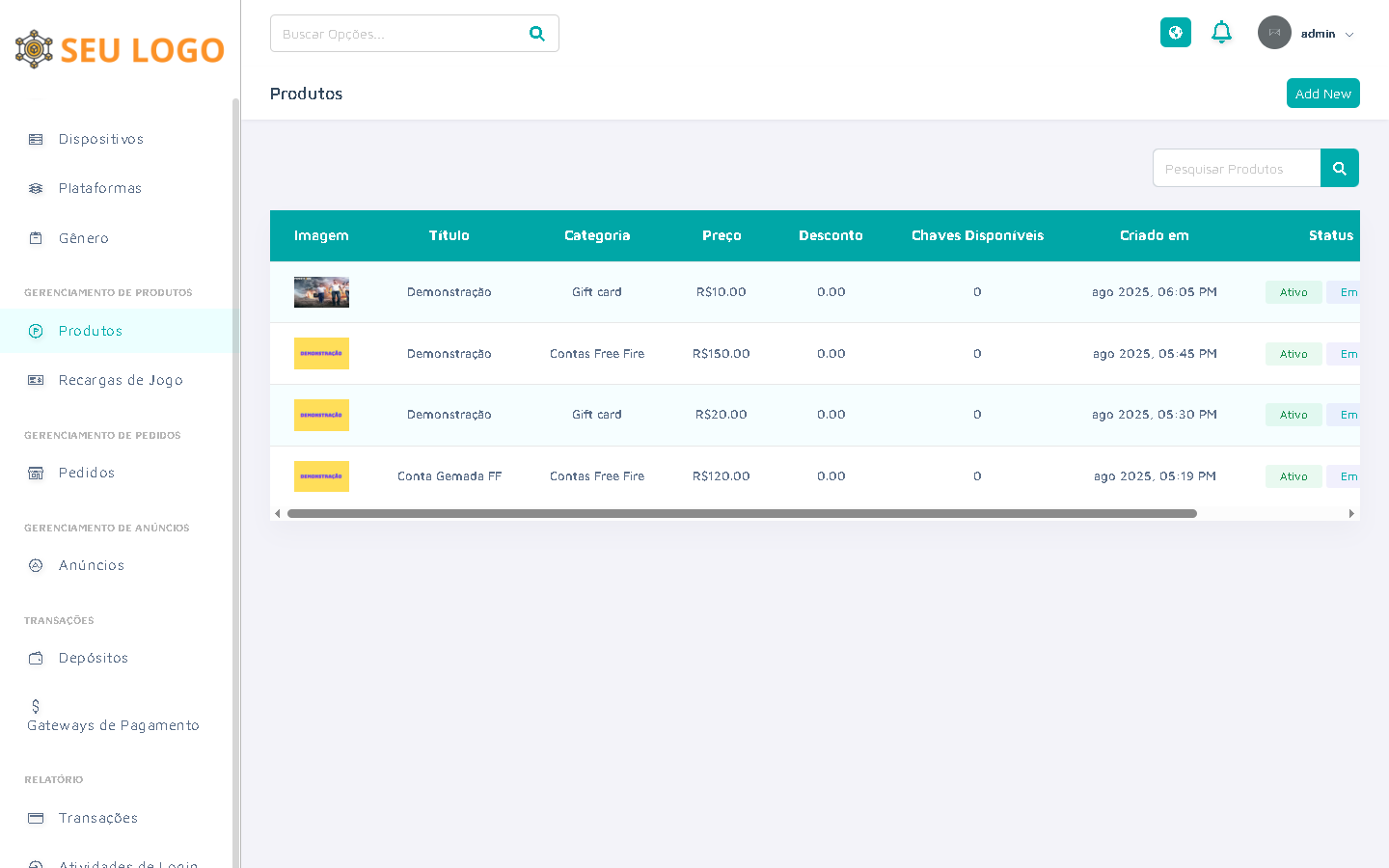
Task: Click the horizontal table scrollbar
Action: (x=741, y=514)
